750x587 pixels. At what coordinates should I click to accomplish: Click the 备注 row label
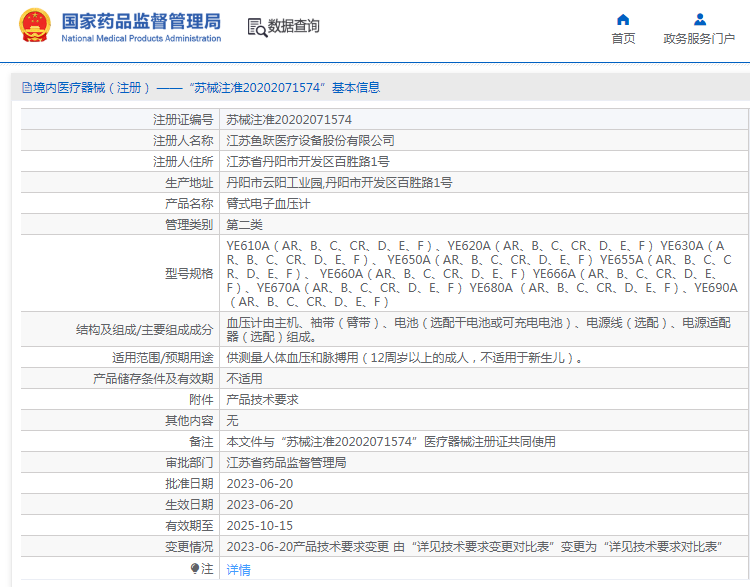201,442
